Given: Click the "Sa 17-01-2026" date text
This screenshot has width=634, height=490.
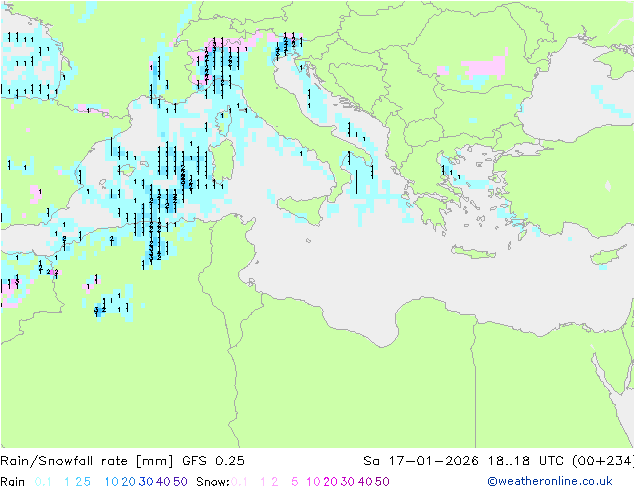Looking at the screenshot, I should pos(421,461).
